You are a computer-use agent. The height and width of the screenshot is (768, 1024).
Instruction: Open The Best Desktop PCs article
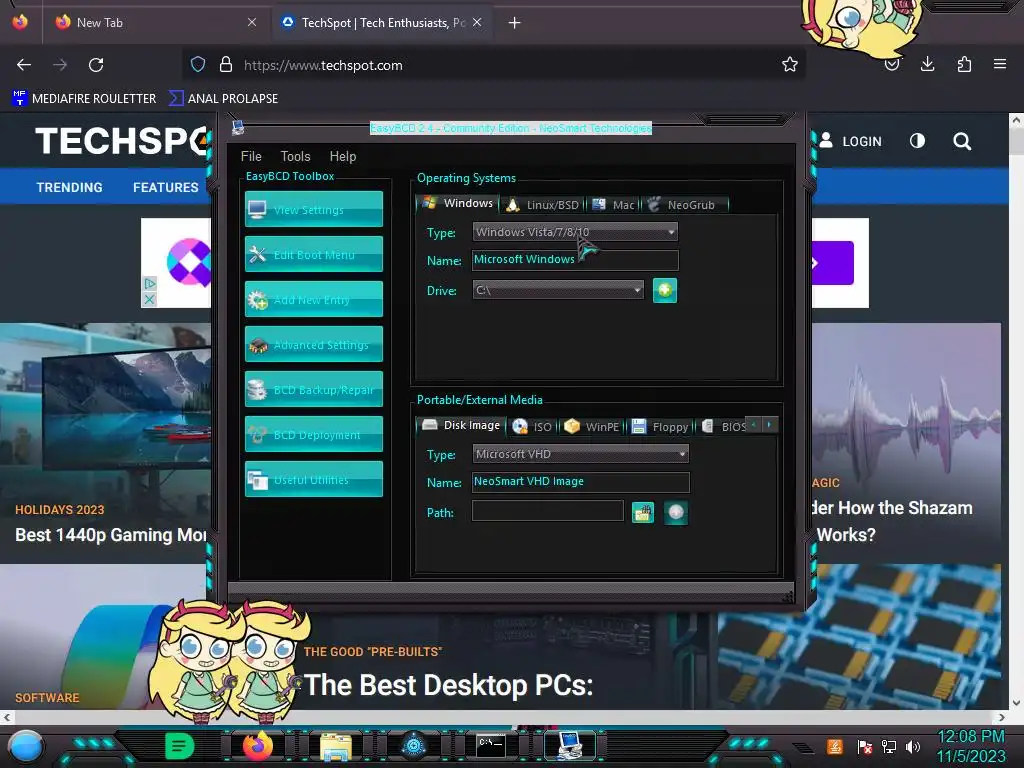tap(449, 685)
